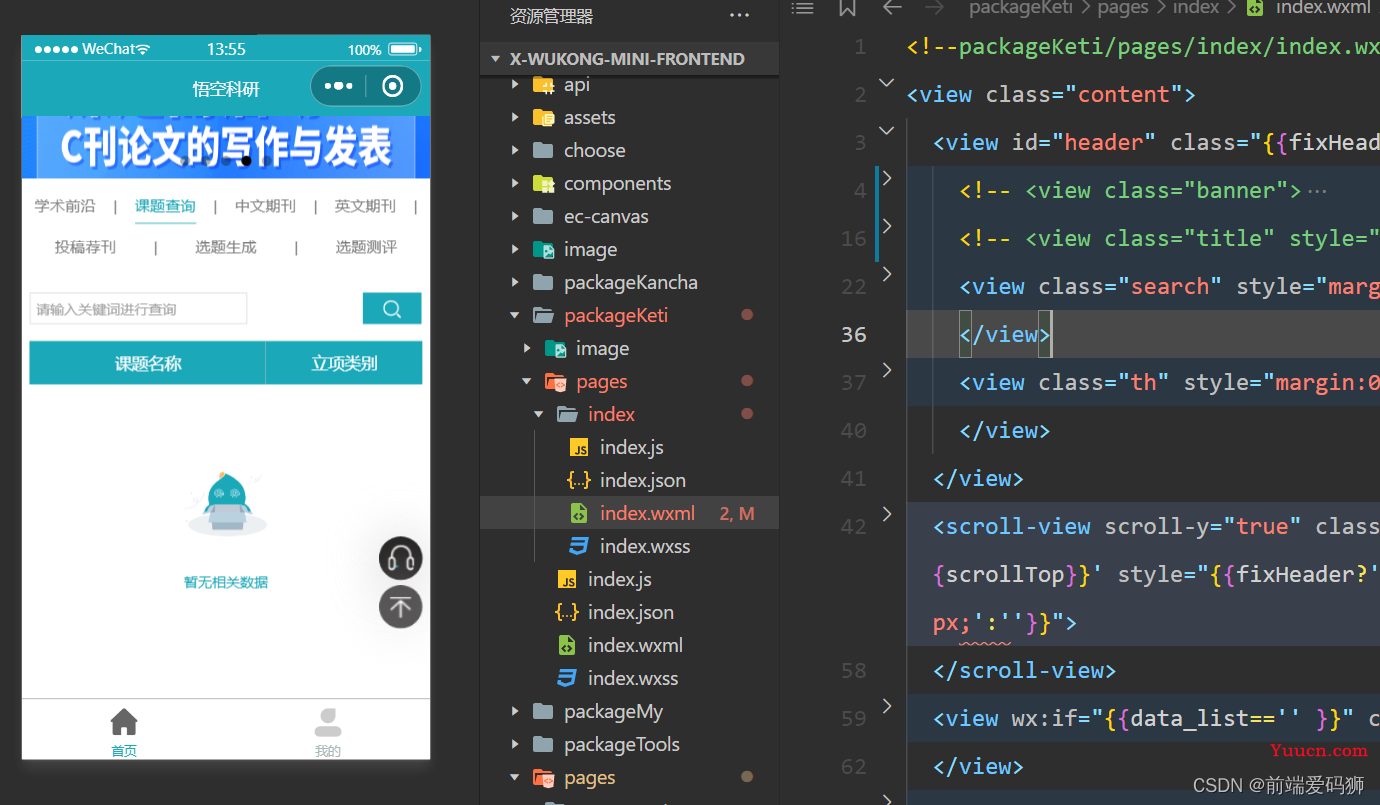Close the mini program via capsule circle button

392,87
